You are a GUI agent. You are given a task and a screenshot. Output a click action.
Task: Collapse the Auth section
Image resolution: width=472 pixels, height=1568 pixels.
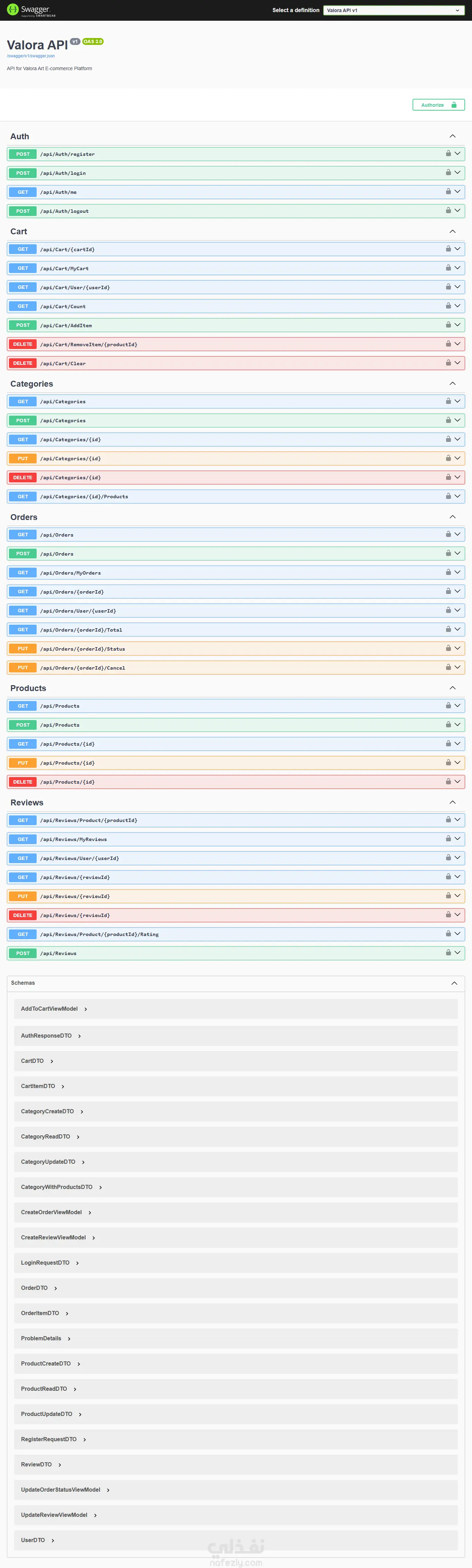point(453,136)
